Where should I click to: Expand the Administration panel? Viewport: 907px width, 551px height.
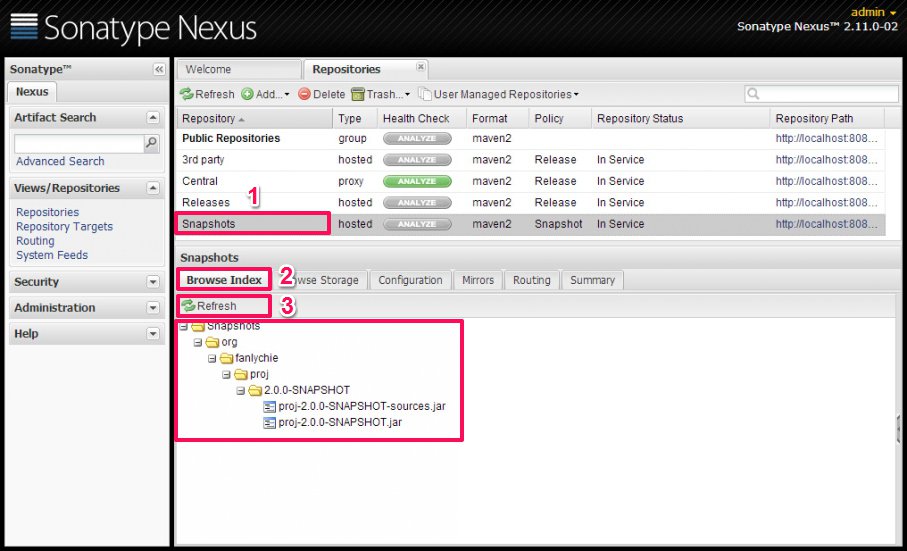pos(153,308)
